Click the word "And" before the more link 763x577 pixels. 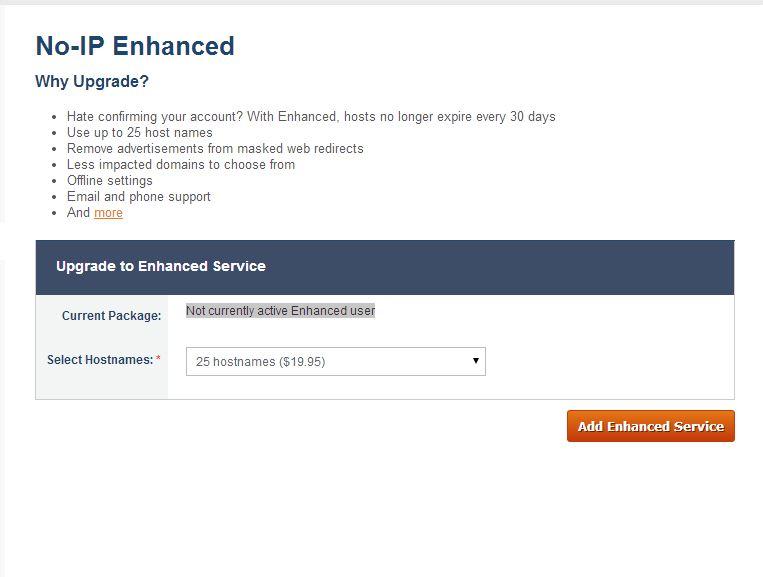(79, 213)
